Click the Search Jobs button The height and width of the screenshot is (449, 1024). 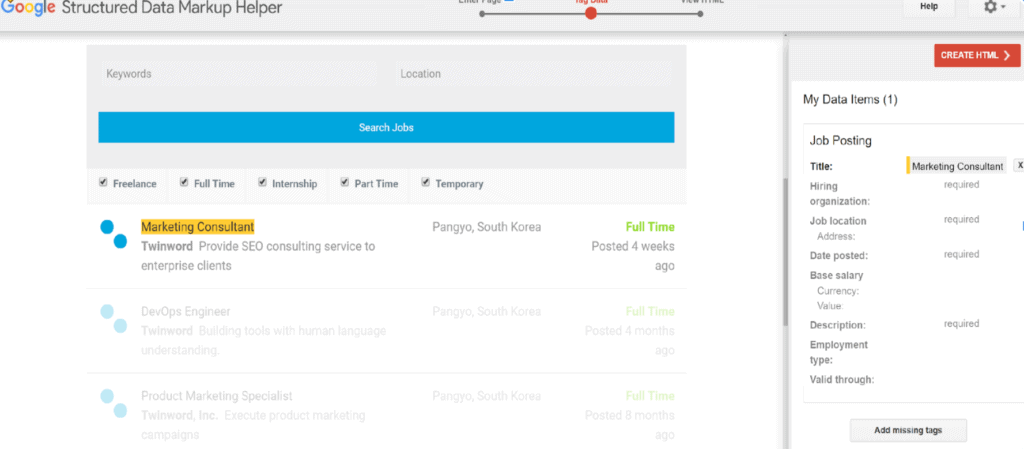386,127
